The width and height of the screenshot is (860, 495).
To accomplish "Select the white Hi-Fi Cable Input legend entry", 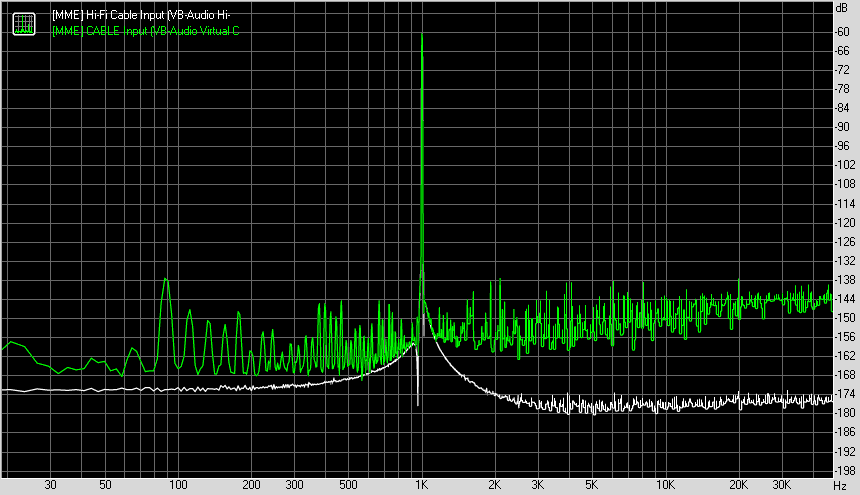I will pos(141,15).
